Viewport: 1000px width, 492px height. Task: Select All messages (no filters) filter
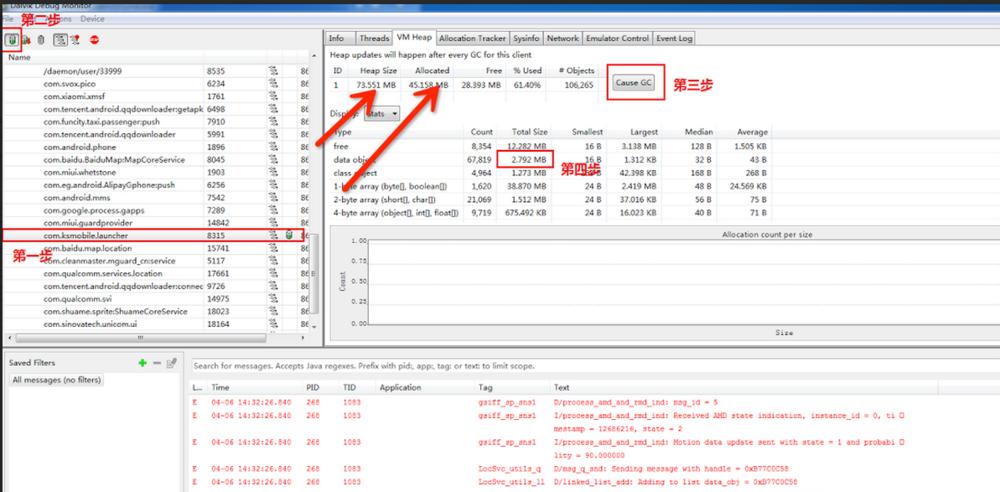coord(57,380)
